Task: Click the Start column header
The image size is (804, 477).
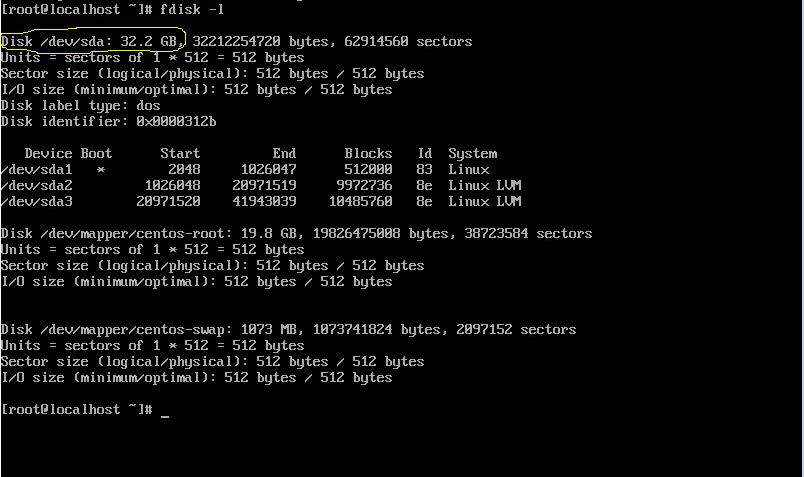Action: point(180,153)
